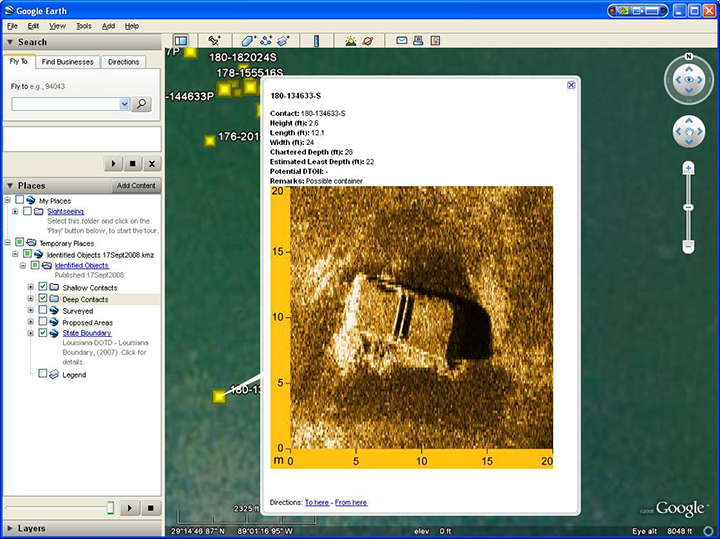The image size is (720, 539).
Task: Switch to Directions tab
Action: click(124, 62)
